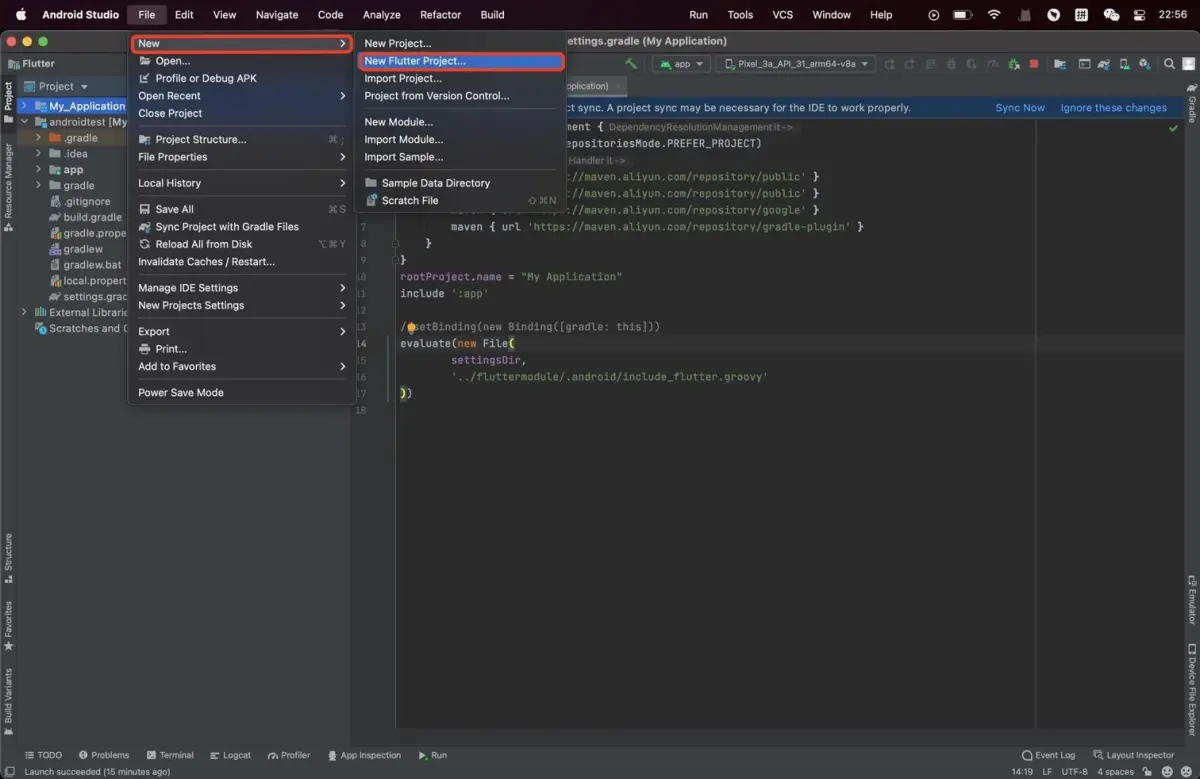The width and height of the screenshot is (1200, 779).
Task: Choose New Flutter Project... from the submenu
Action: [x=461, y=61]
